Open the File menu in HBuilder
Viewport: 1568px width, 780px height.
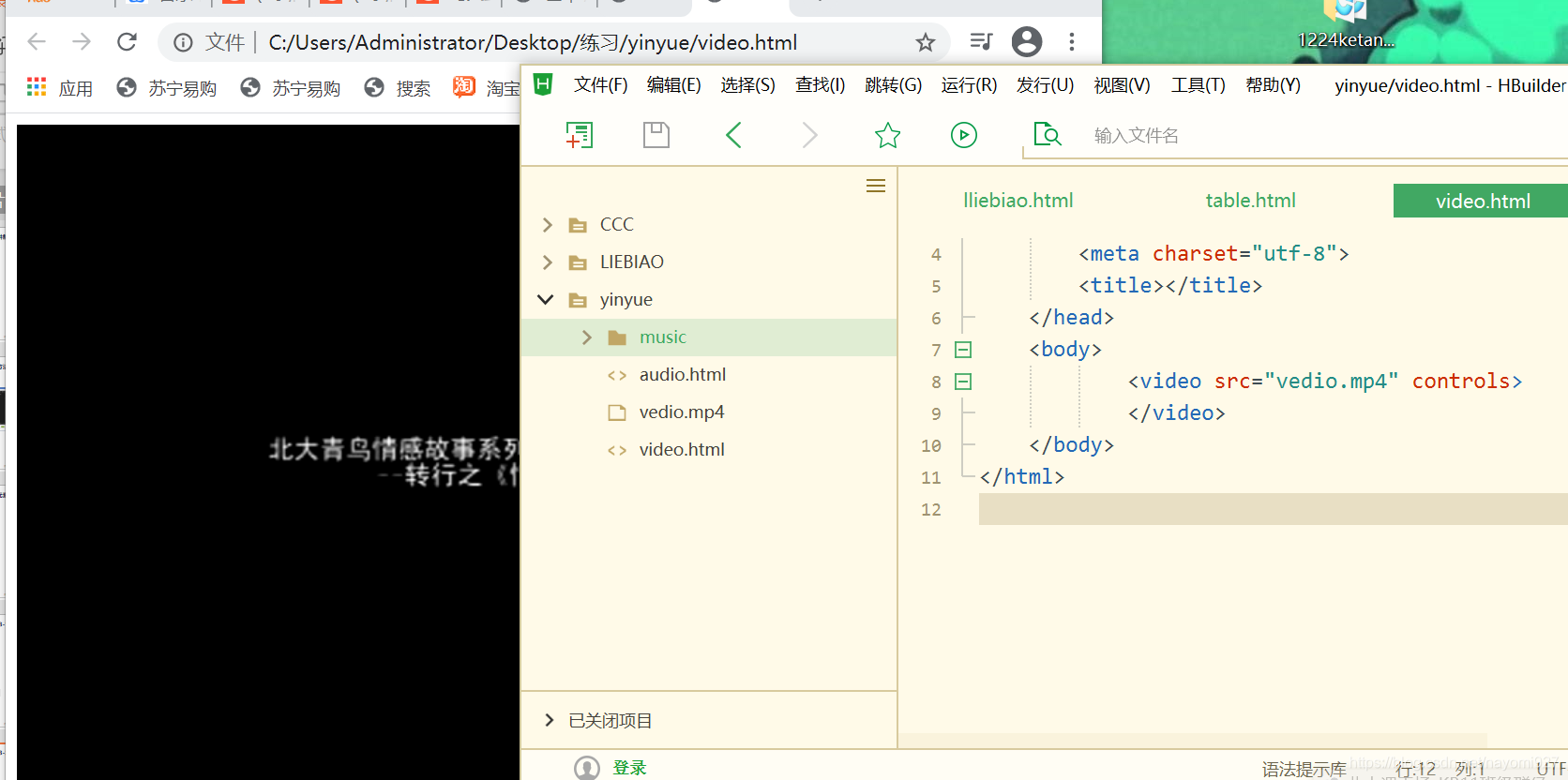point(600,85)
